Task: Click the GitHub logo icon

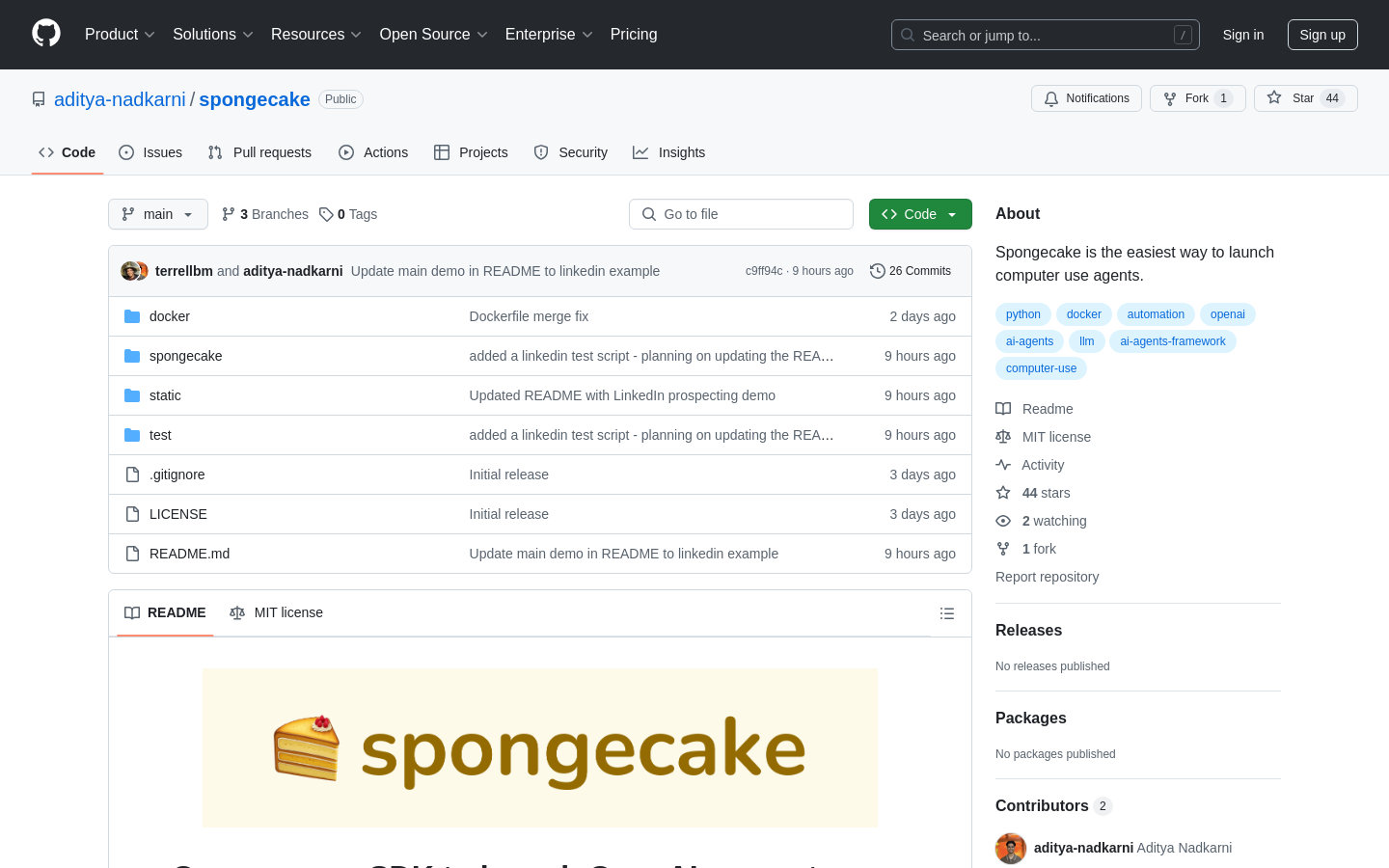Action: [46, 34]
